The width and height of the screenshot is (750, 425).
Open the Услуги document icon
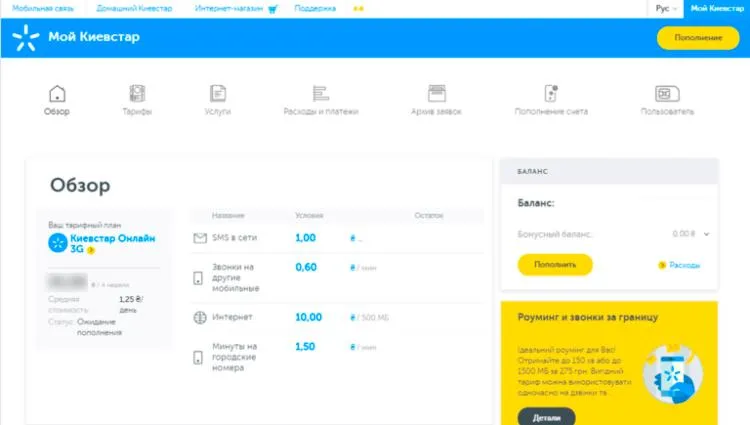coord(218,94)
